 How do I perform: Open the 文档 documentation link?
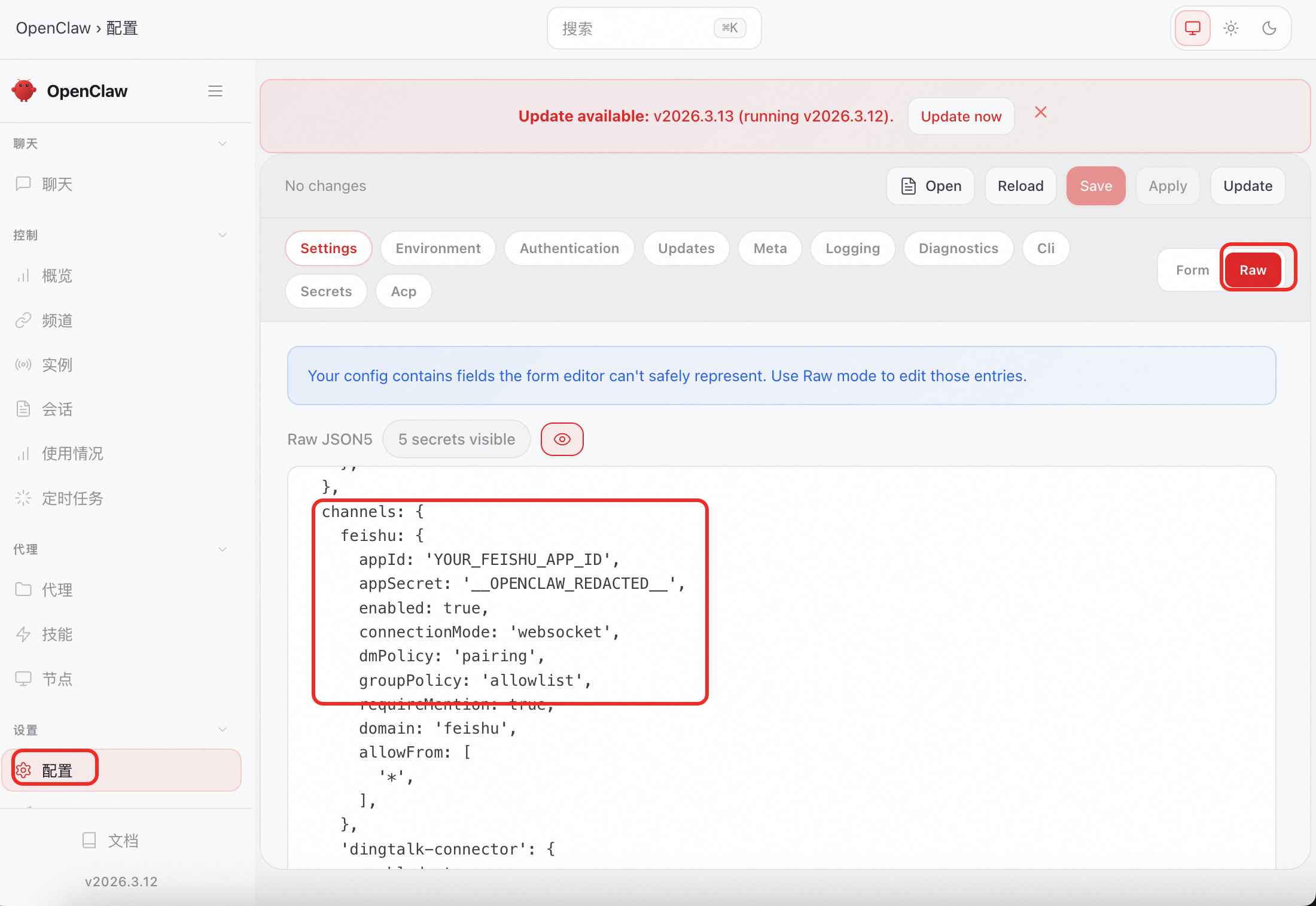[x=110, y=841]
